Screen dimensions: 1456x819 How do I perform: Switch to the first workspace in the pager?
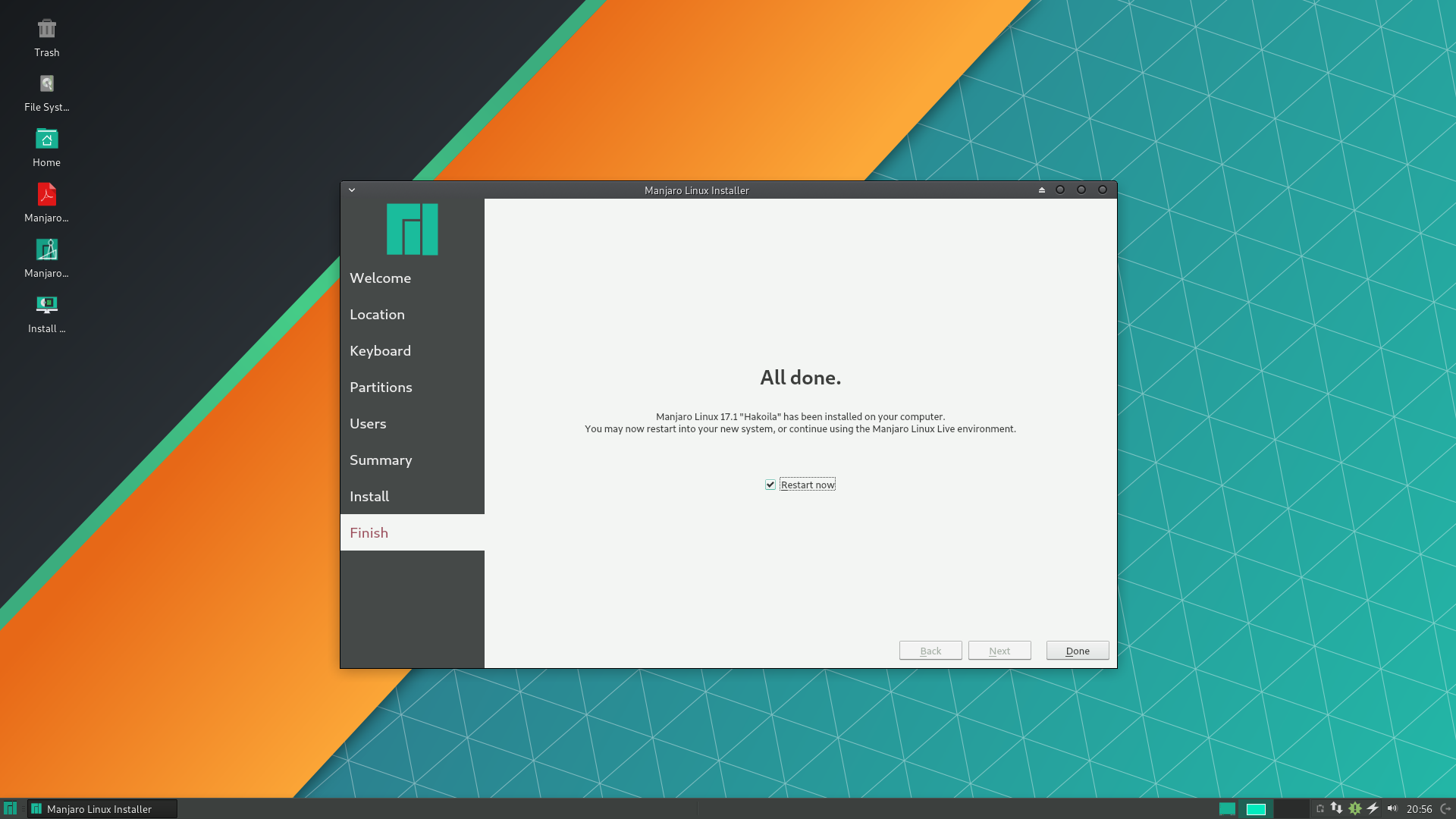point(1257,809)
